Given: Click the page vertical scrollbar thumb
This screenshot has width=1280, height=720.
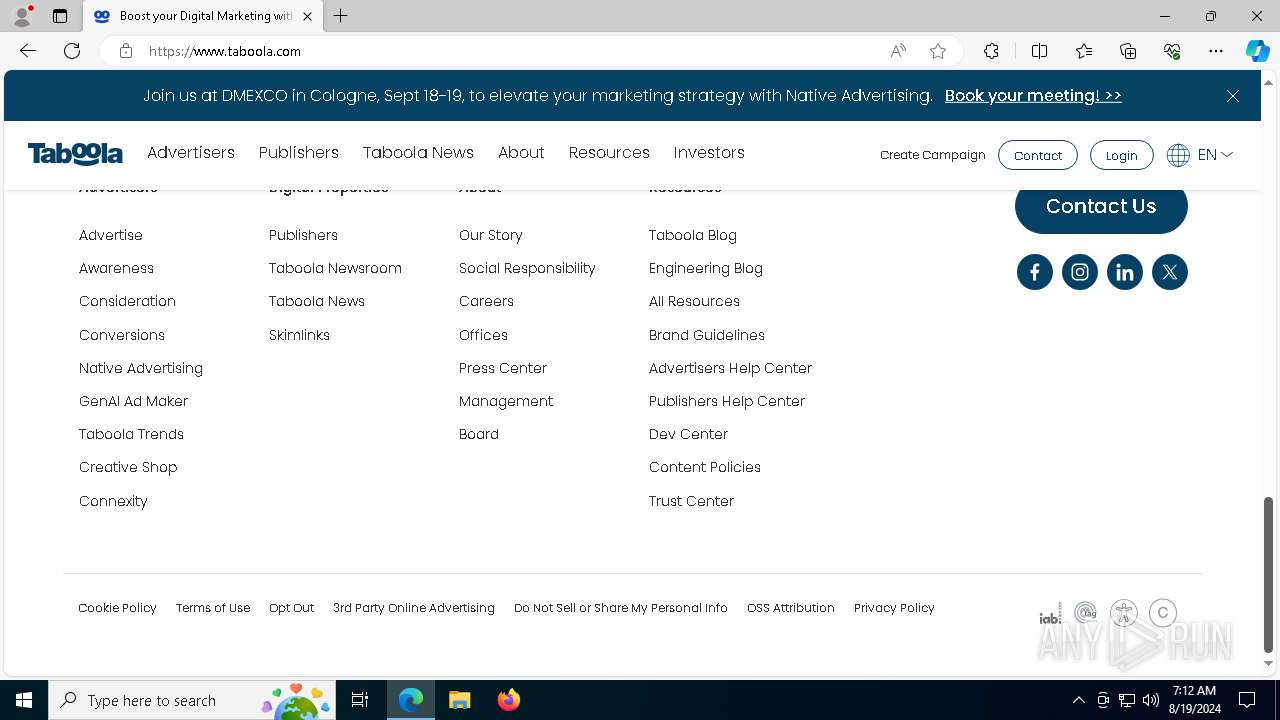Looking at the screenshot, I should point(1269,574).
